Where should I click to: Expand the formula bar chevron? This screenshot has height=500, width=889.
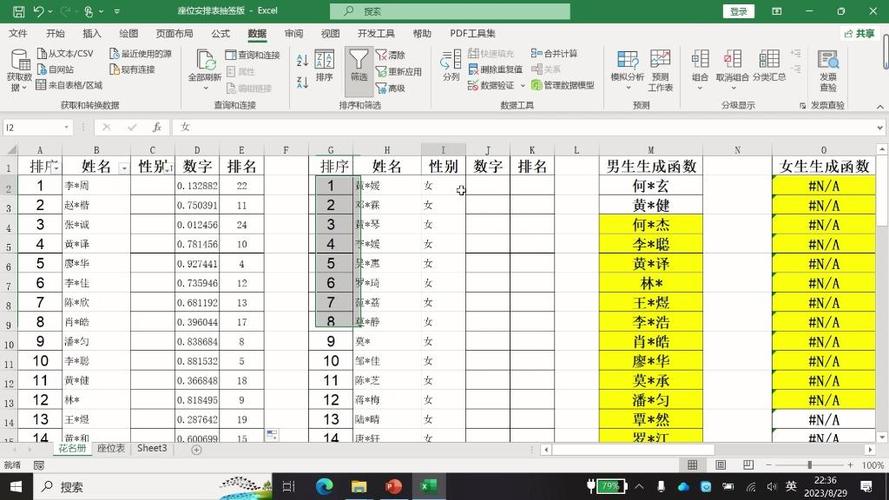880,128
